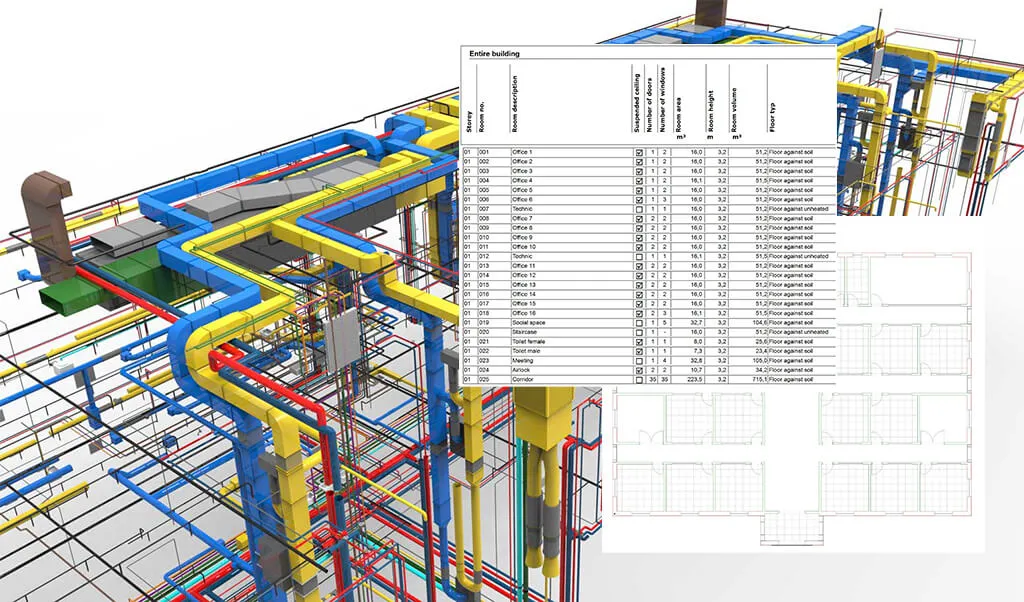Click the '34,2' room volume value
The image size is (1024, 602).
coord(760,370)
